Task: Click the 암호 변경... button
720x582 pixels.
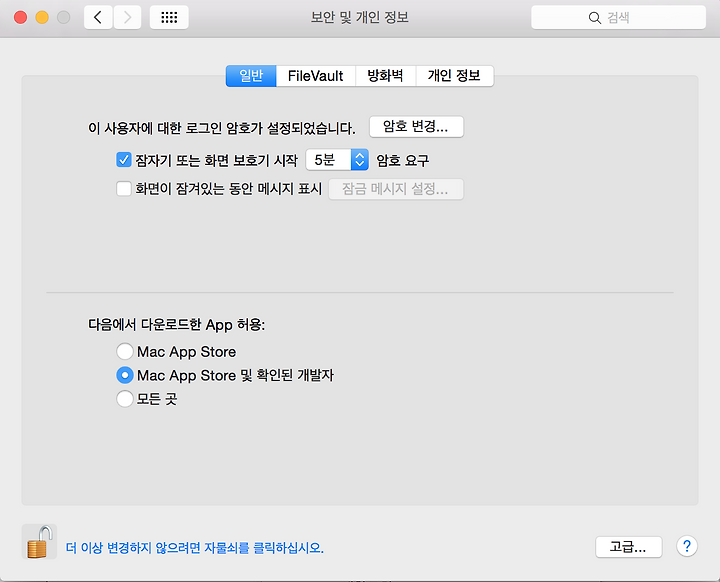Action: point(416,126)
